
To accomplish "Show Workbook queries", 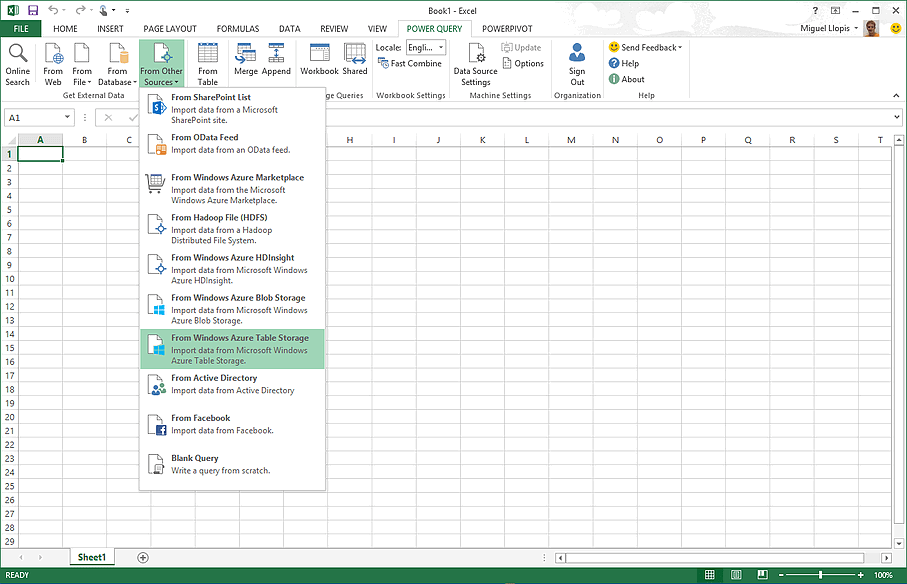I will [x=319, y=60].
